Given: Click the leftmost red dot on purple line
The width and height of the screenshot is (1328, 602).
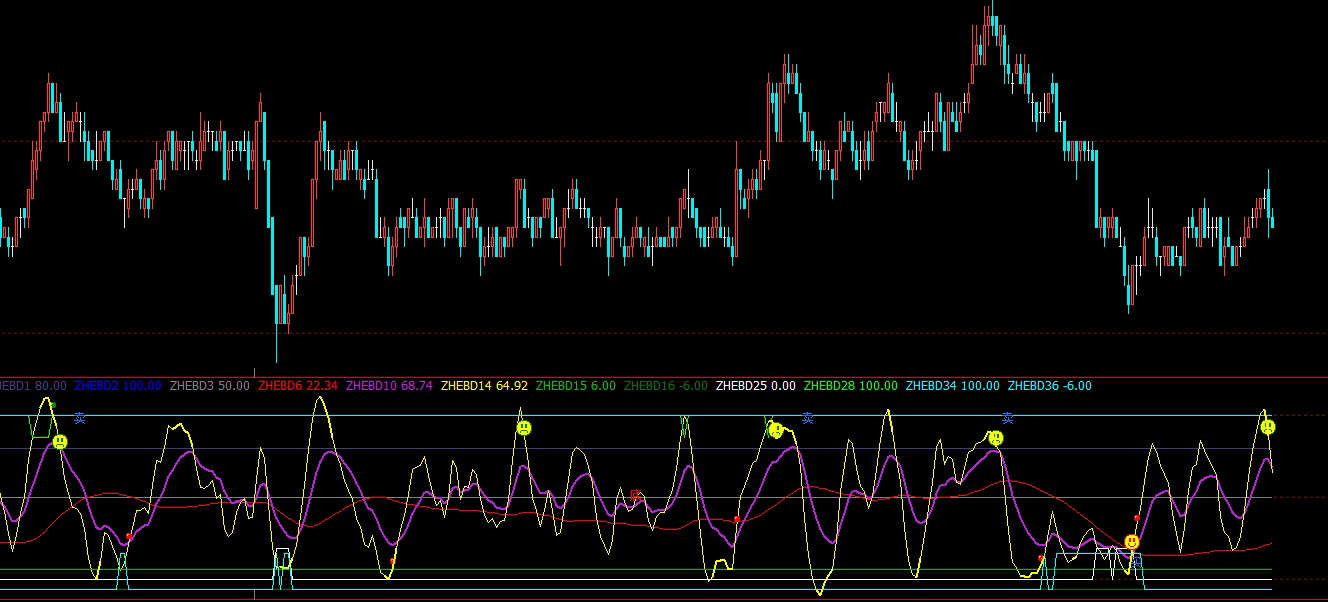Looking at the screenshot, I should pos(129,537).
